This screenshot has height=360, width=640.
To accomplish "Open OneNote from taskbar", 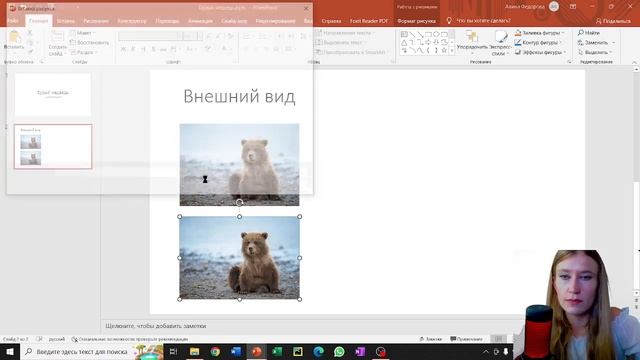I will (360, 351).
